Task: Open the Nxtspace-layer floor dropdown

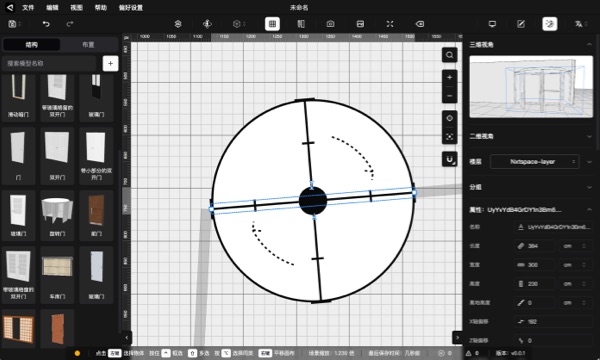Action: pyautogui.click(x=535, y=161)
